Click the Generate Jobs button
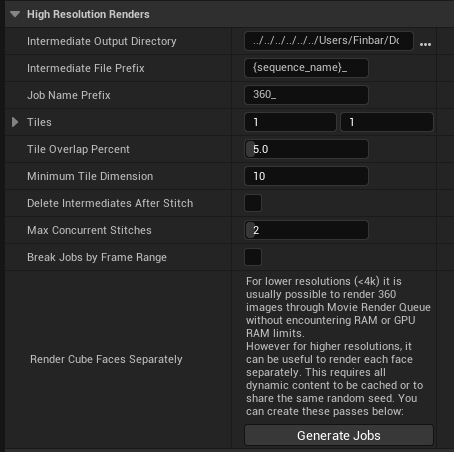 point(339,435)
